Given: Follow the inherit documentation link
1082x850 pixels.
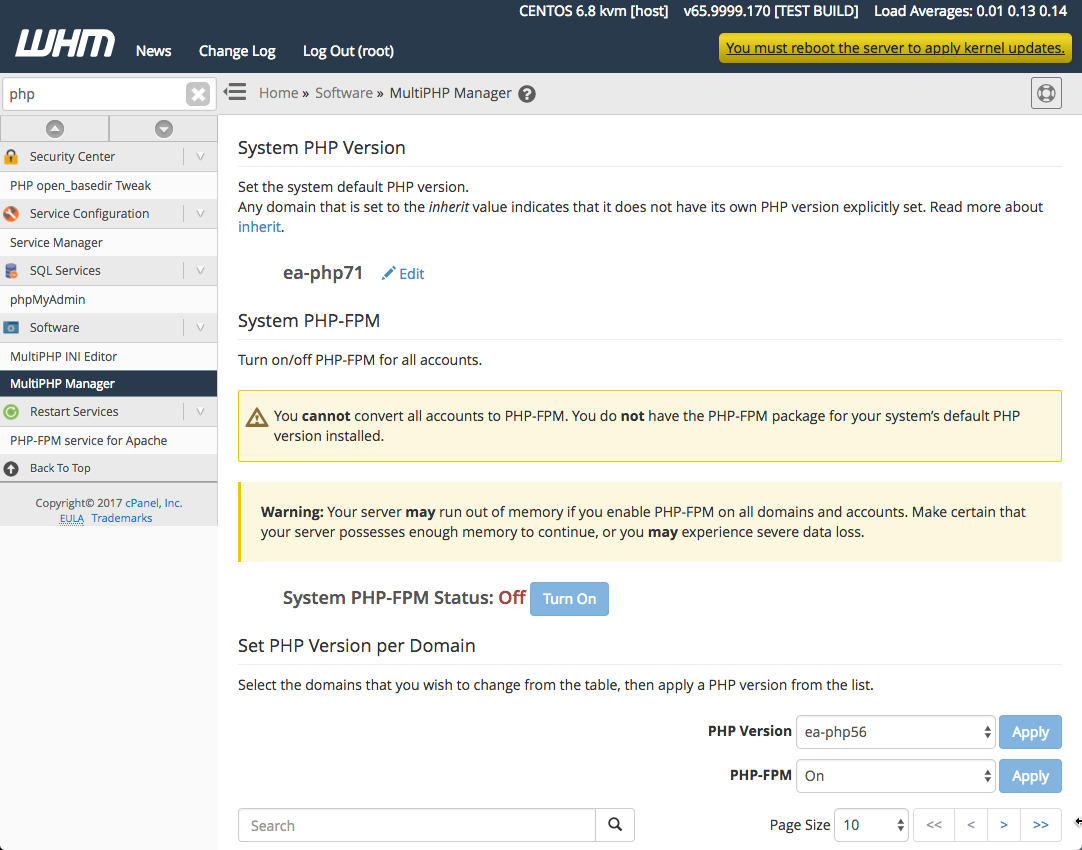Looking at the screenshot, I should (x=259, y=227).
